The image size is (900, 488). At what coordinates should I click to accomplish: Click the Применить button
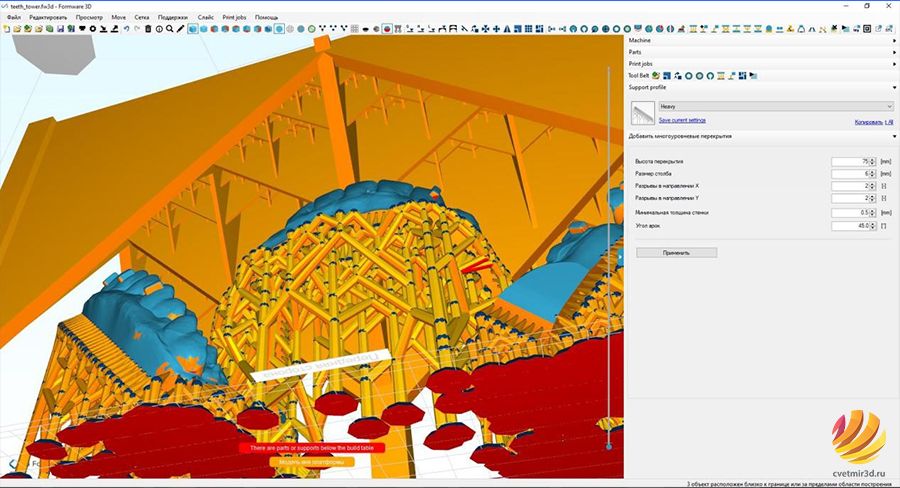(x=676, y=253)
